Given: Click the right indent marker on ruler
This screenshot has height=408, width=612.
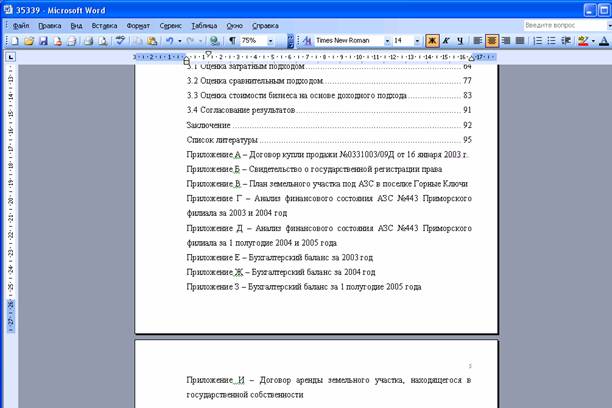Looking at the screenshot, I should 471,59.
